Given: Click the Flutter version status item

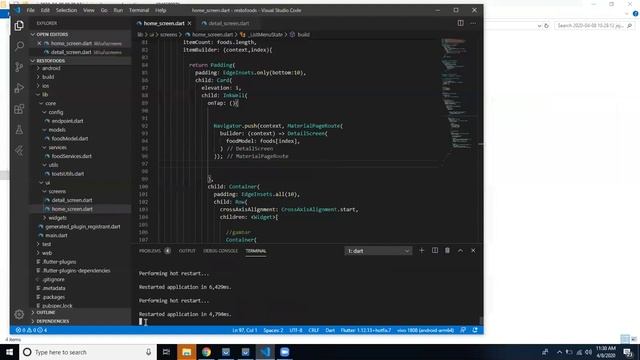Looking at the screenshot, I should (x=366, y=330).
